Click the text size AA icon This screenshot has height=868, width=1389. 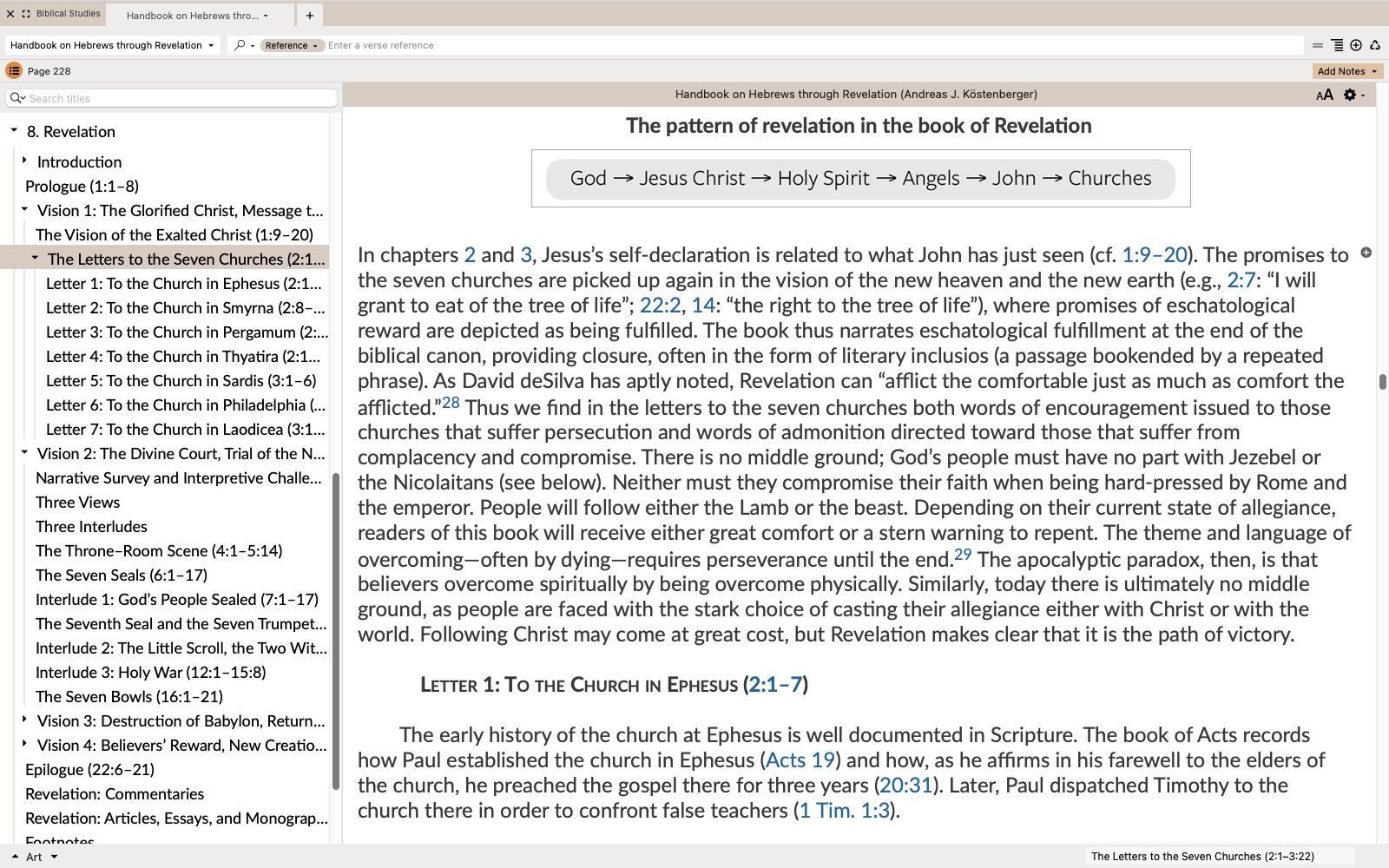tap(1324, 95)
